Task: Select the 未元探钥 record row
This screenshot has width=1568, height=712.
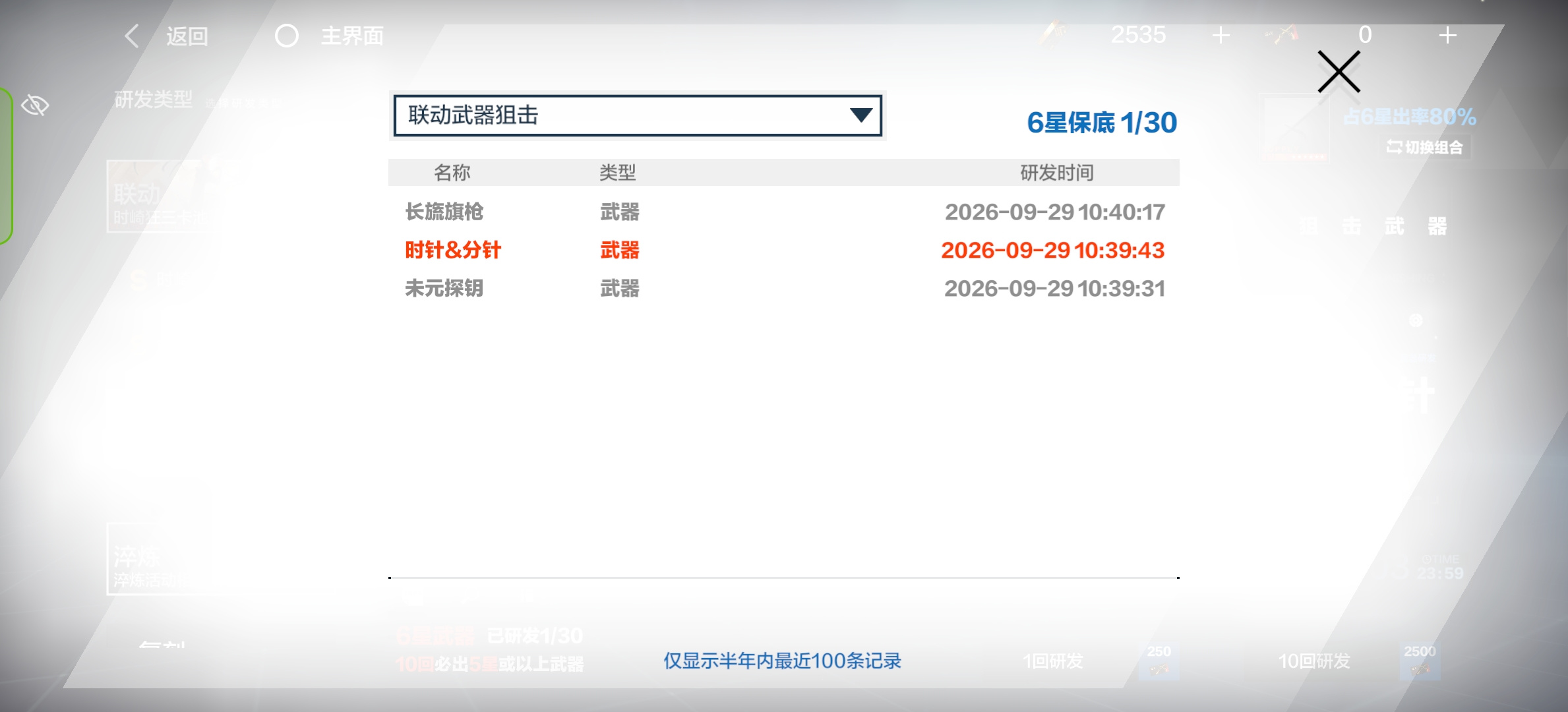Action: (784, 288)
